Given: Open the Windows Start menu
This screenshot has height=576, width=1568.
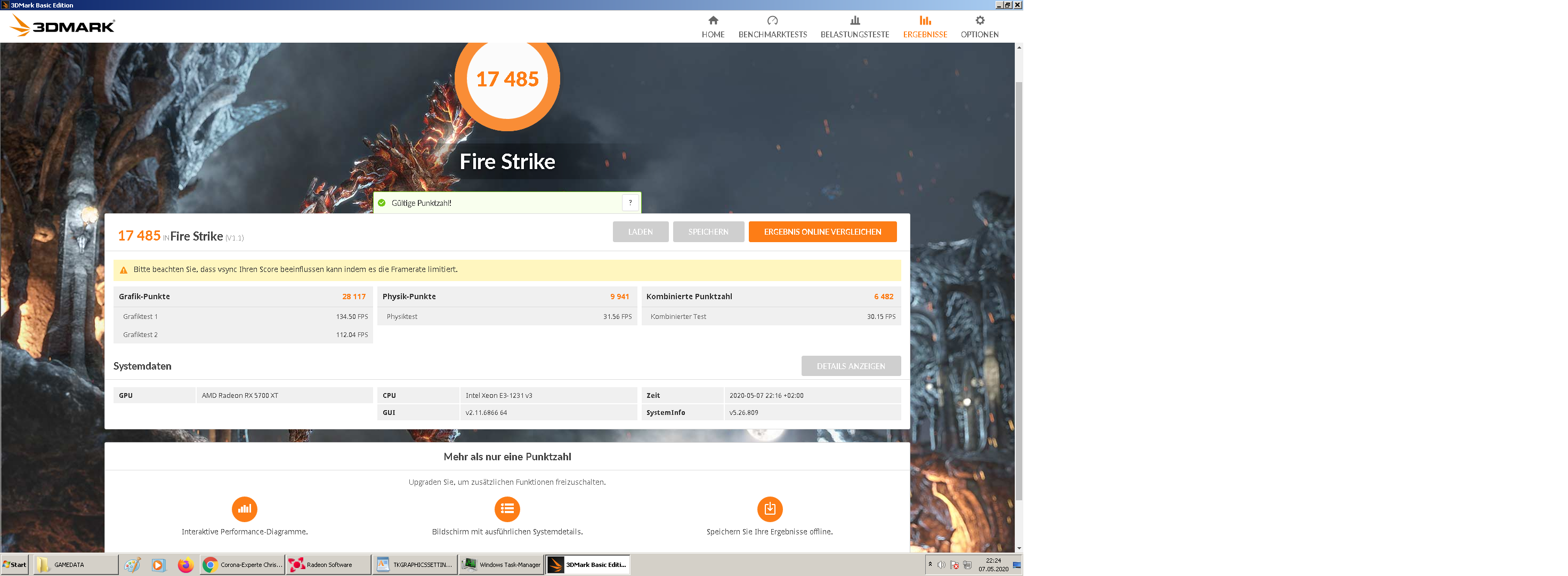Looking at the screenshot, I should pyautogui.click(x=14, y=564).
